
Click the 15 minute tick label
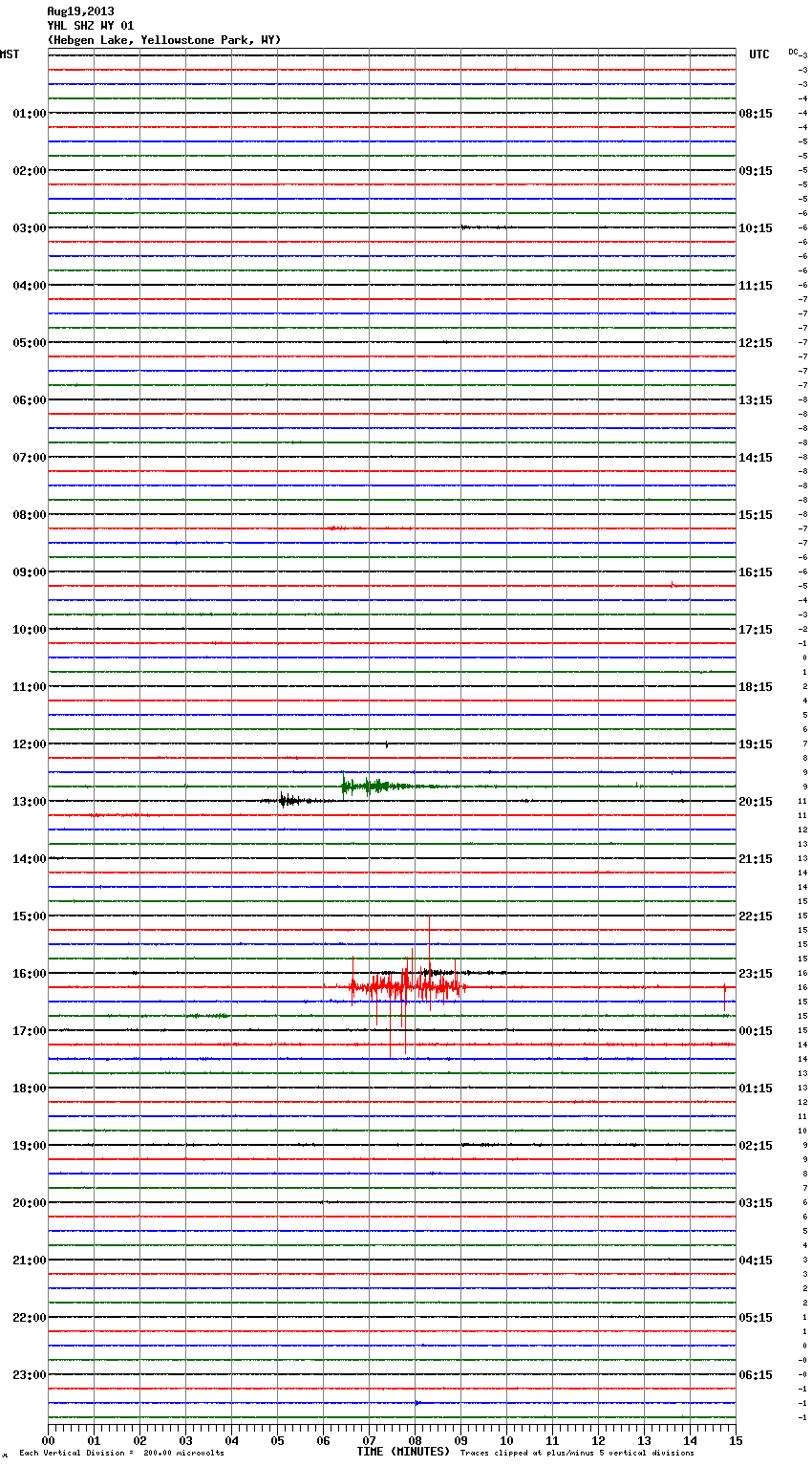pos(736,1441)
